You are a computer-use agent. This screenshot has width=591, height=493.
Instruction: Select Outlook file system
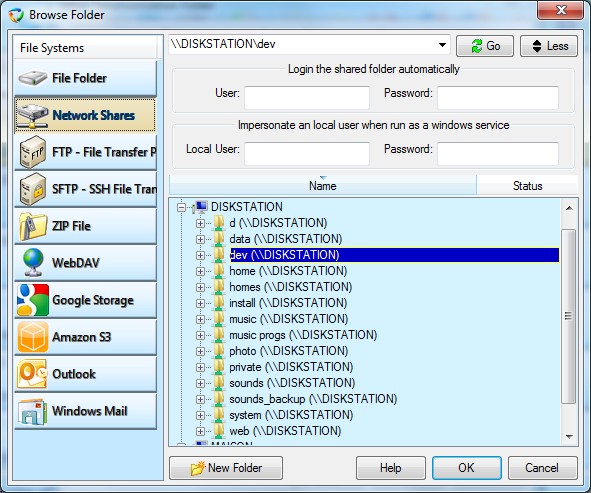click(x=86, y=374)
